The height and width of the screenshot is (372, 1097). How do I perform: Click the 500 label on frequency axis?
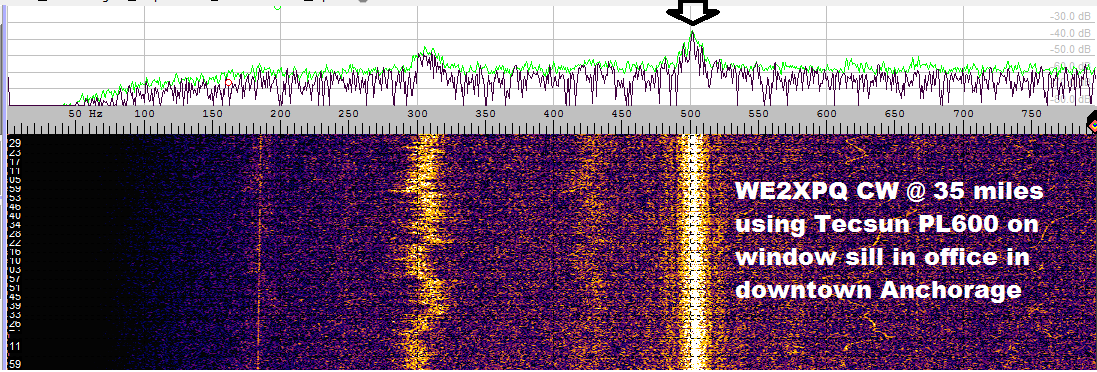(x=691, y=113)
